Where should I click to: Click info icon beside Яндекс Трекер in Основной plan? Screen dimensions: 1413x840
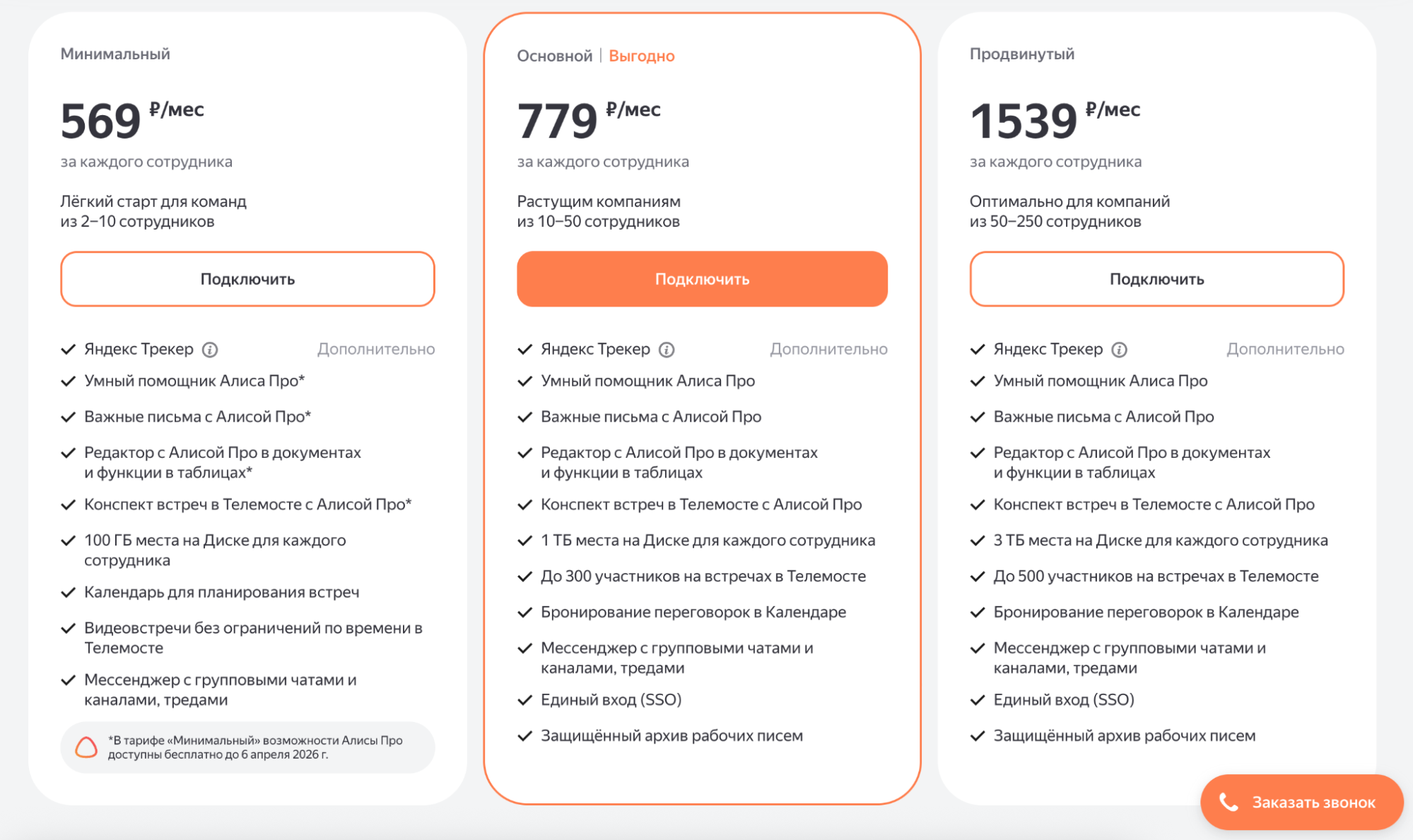point(667,350)
